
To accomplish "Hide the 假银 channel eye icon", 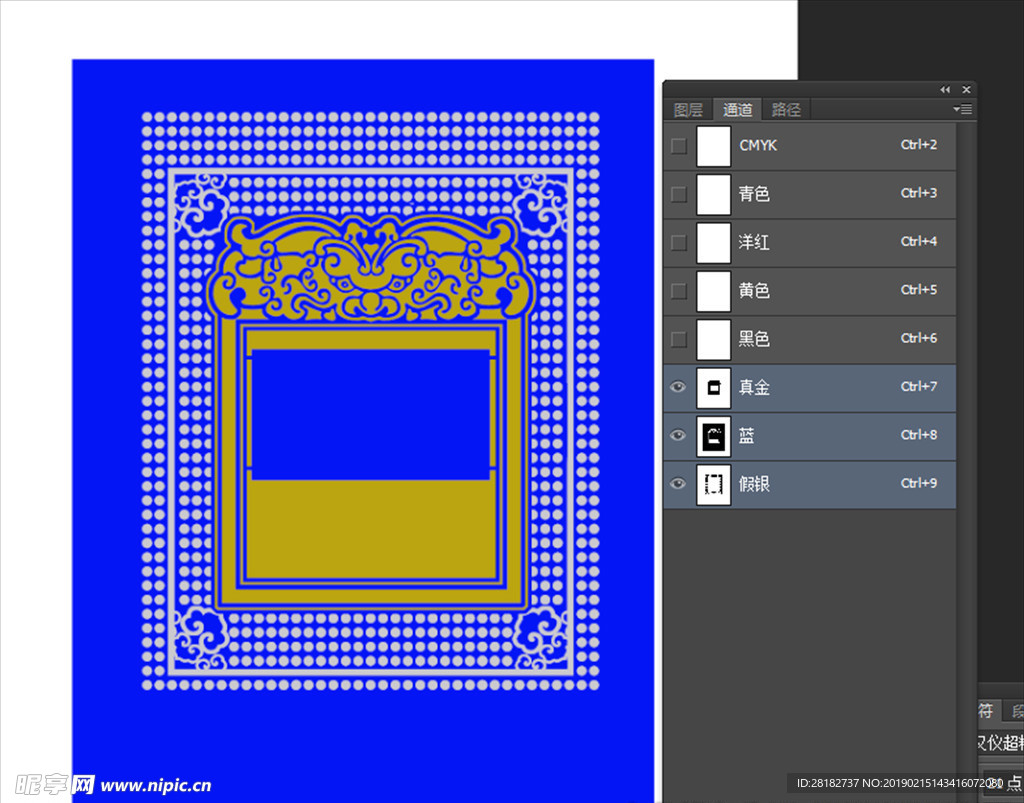I will [x=679, y=484].
